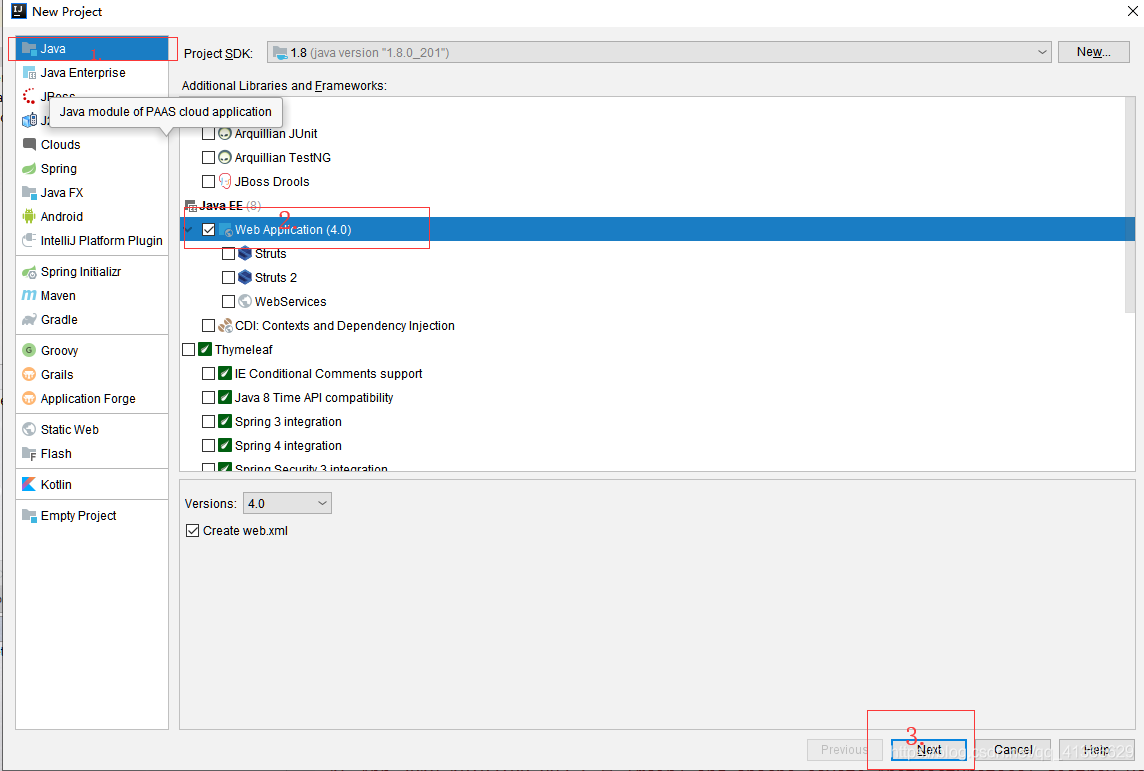Click the Flash folder icon
The width and height of the screenshot is (1144, 771).
(x=29, y=454)
